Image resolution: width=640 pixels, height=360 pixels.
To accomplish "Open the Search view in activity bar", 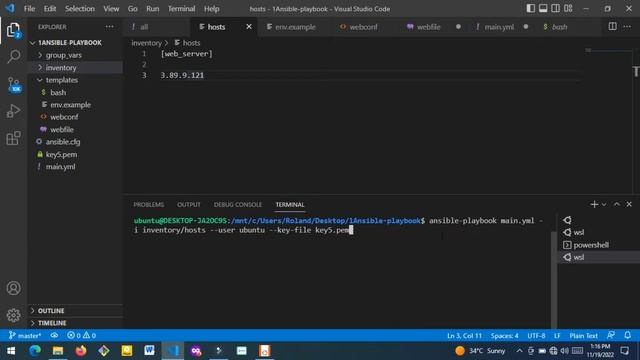I will [13, 57].
